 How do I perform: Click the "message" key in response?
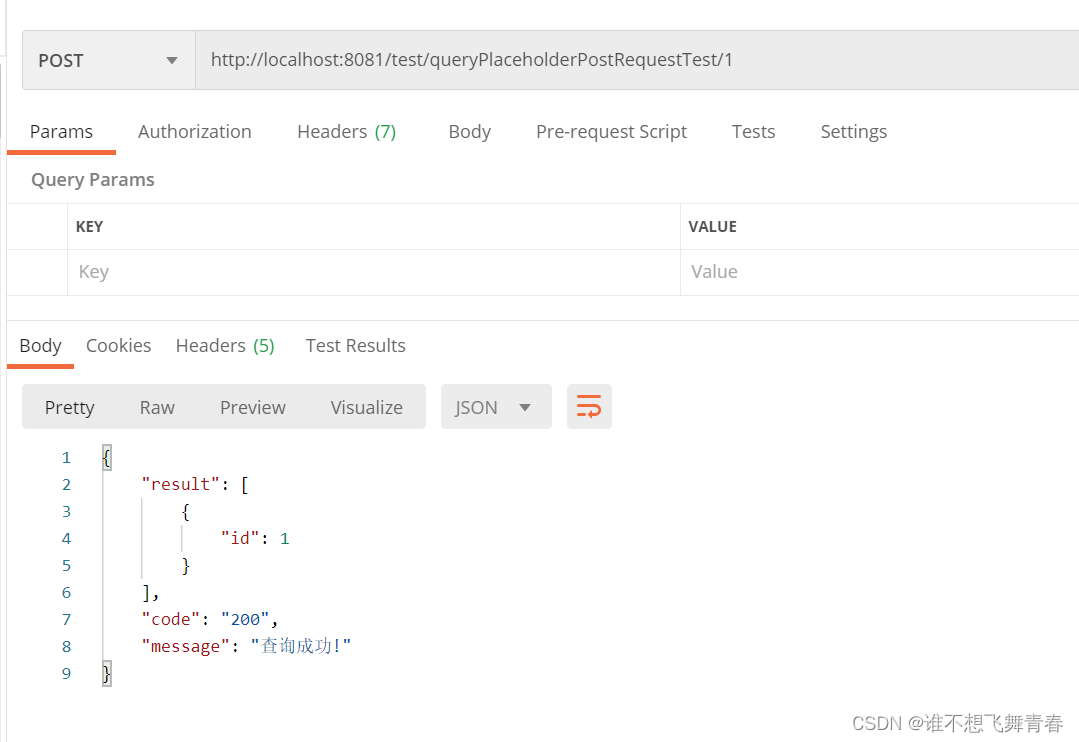[x=185, y=646]
